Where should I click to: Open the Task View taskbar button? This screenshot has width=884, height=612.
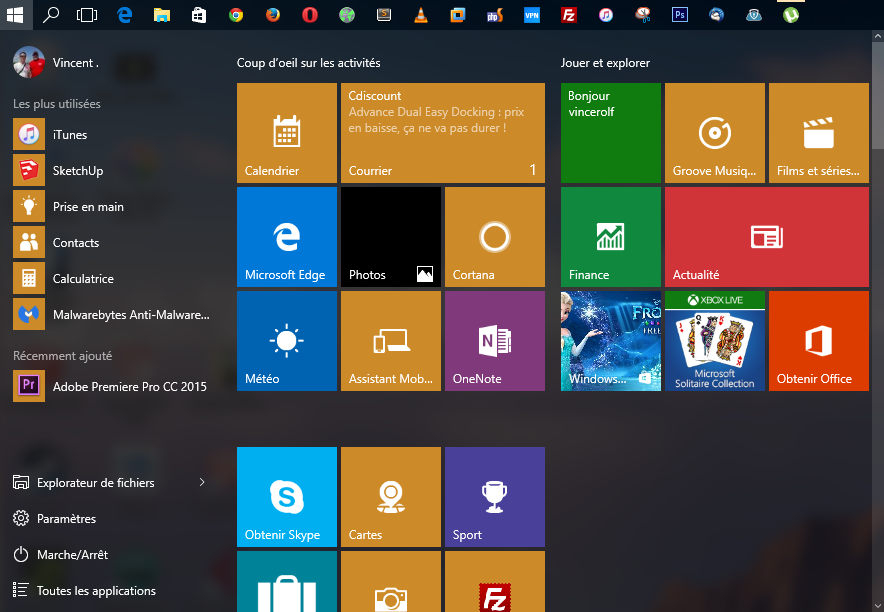pos(87,15)
